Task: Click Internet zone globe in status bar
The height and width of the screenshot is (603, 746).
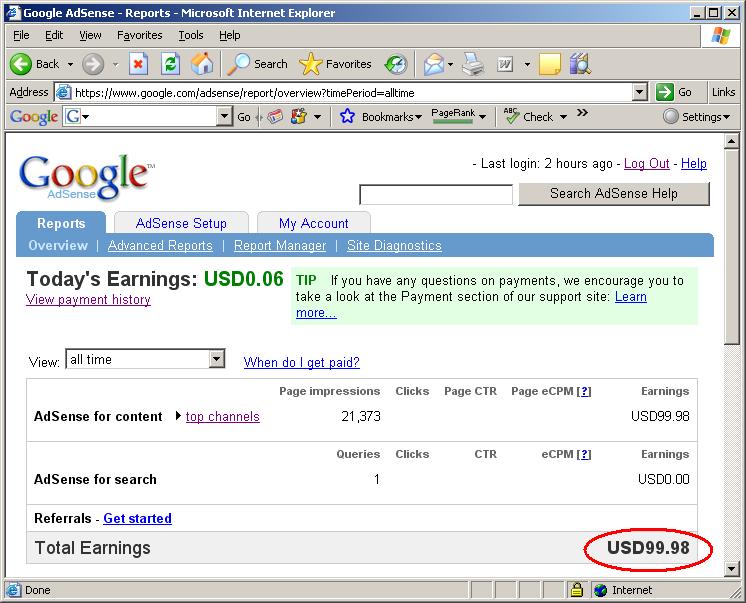Action: pyautogui.click(x=601, y=590)
